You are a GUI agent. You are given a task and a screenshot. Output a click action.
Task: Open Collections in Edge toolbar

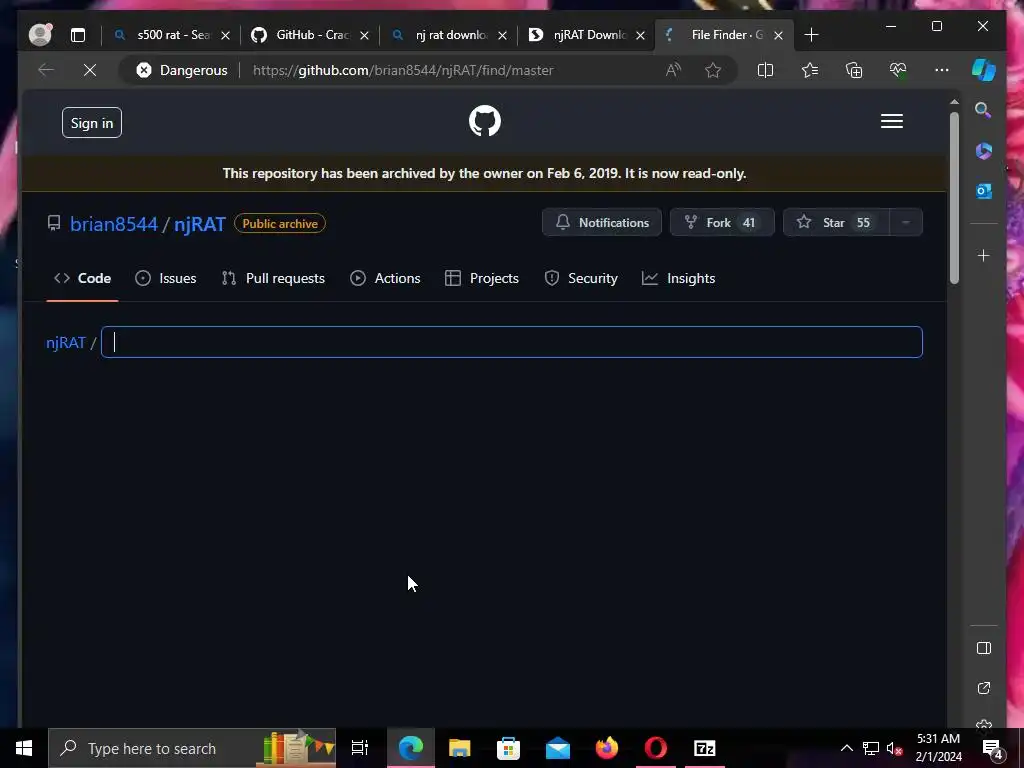pyautogui.click(x=854, y=70)
